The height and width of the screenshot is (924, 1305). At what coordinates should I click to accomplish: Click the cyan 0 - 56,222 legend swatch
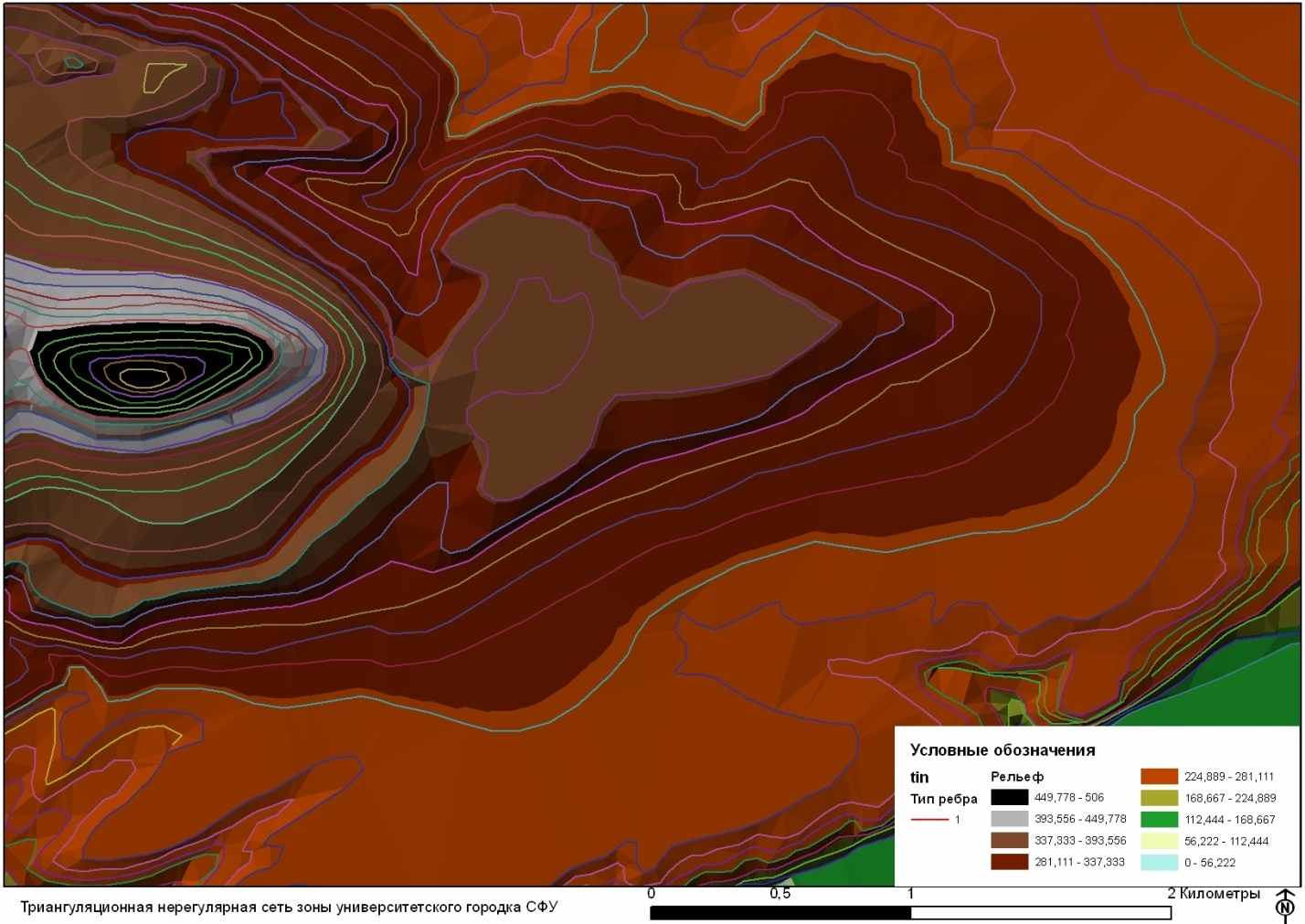(x=1159, y=862)
